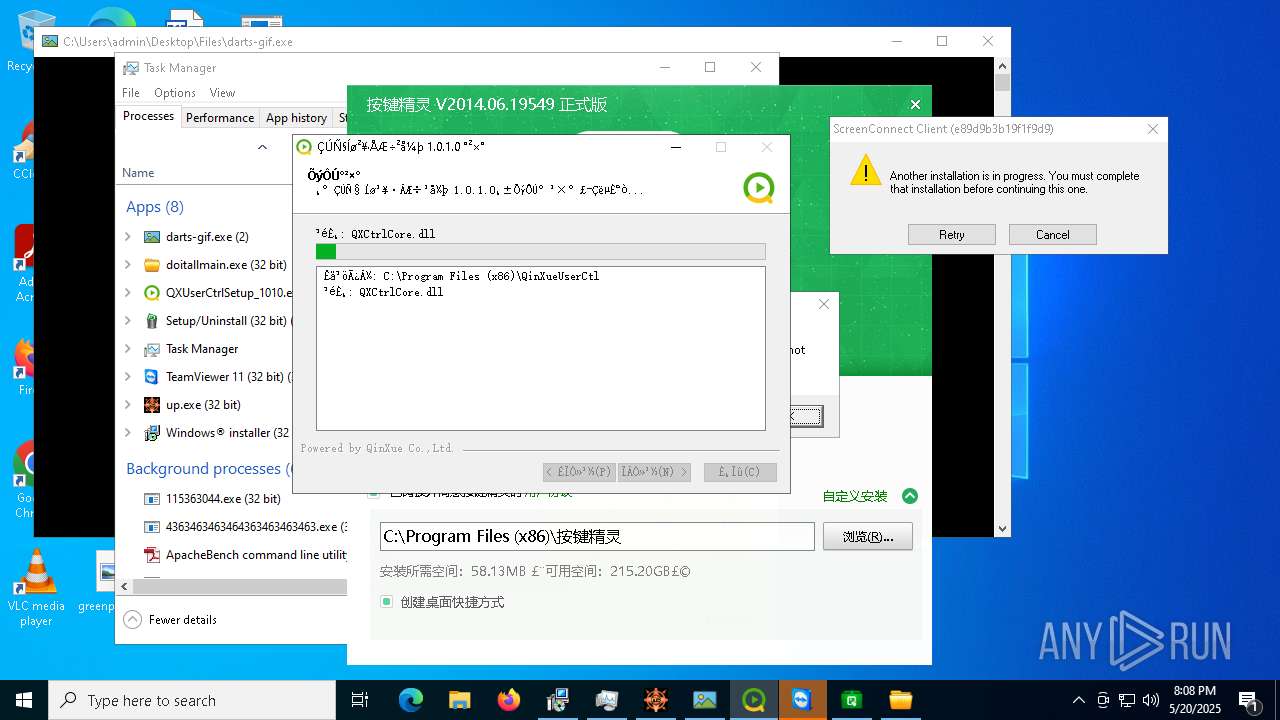The height and width of the screenshot is (720, 1280).
Task: Toggle the 创建桌面快捷方式 checkbox
Action: click(386, 602)
